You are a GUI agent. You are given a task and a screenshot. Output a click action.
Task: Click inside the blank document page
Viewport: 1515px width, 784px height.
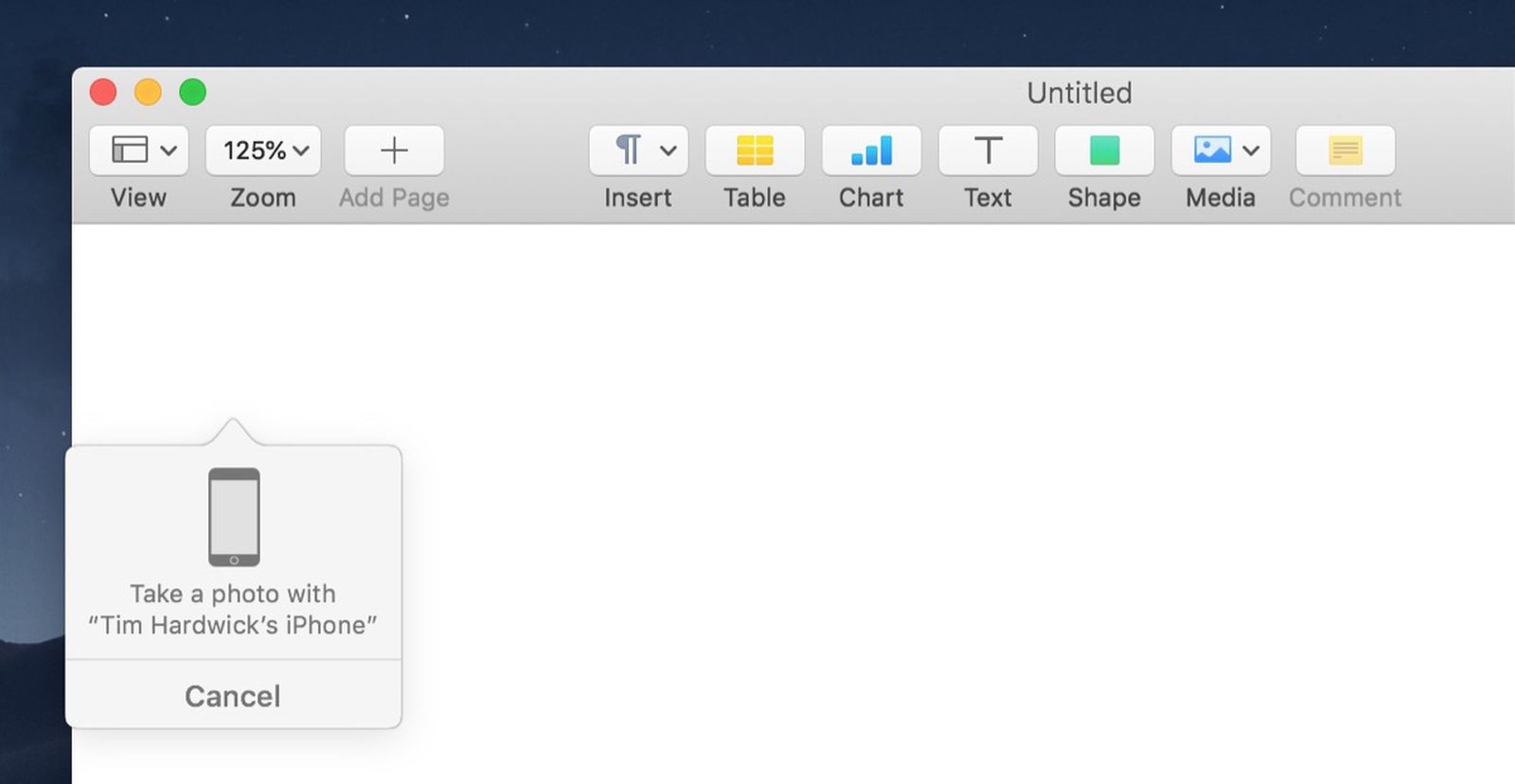pyautogui.click(x=852, y=473)
